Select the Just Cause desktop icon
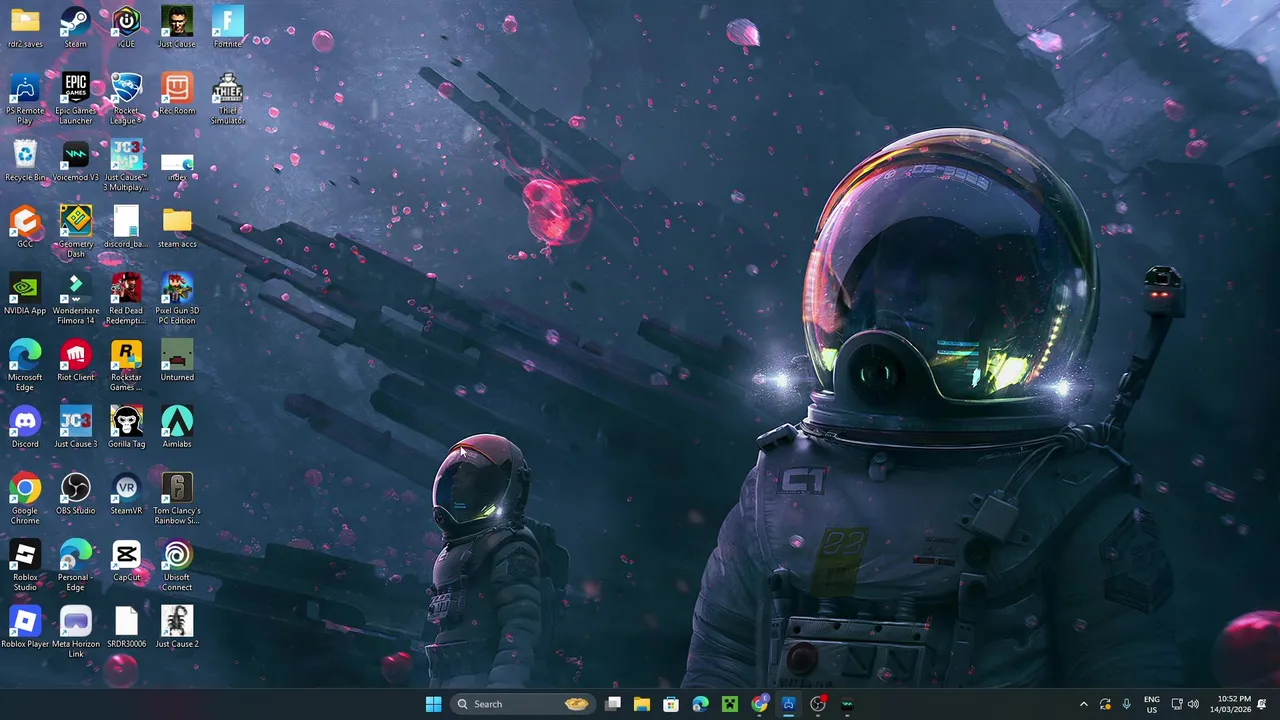This screenshot has width=1280, height=720. tap(177, 28)
